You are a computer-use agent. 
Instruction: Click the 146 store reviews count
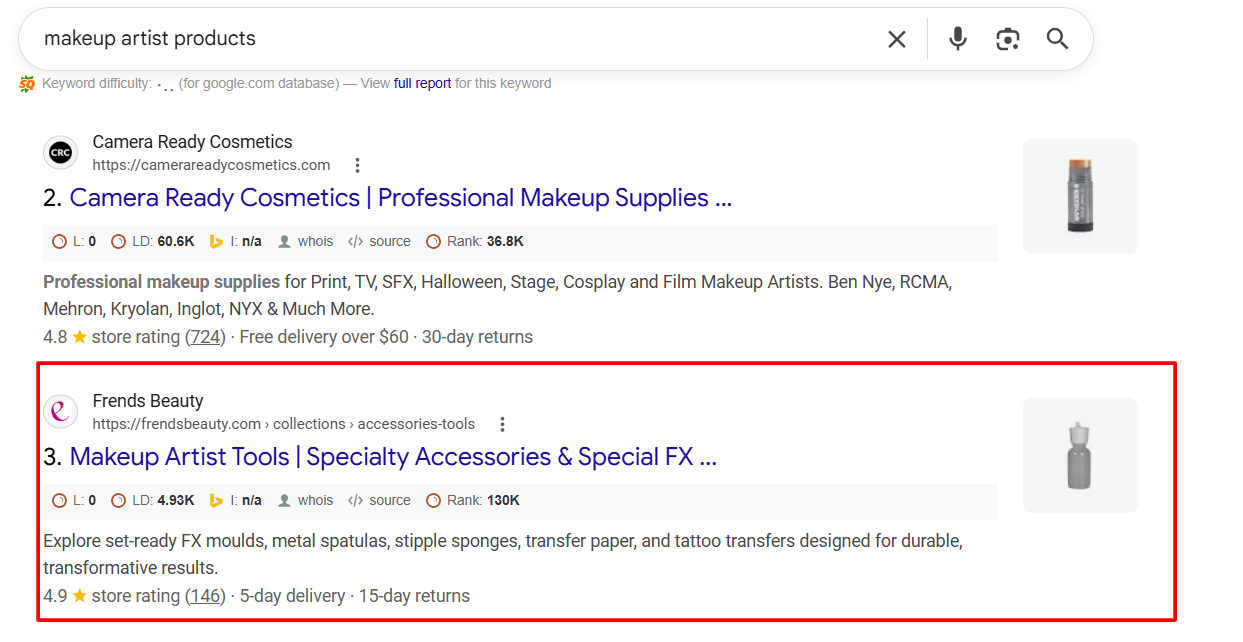[205, 596]
